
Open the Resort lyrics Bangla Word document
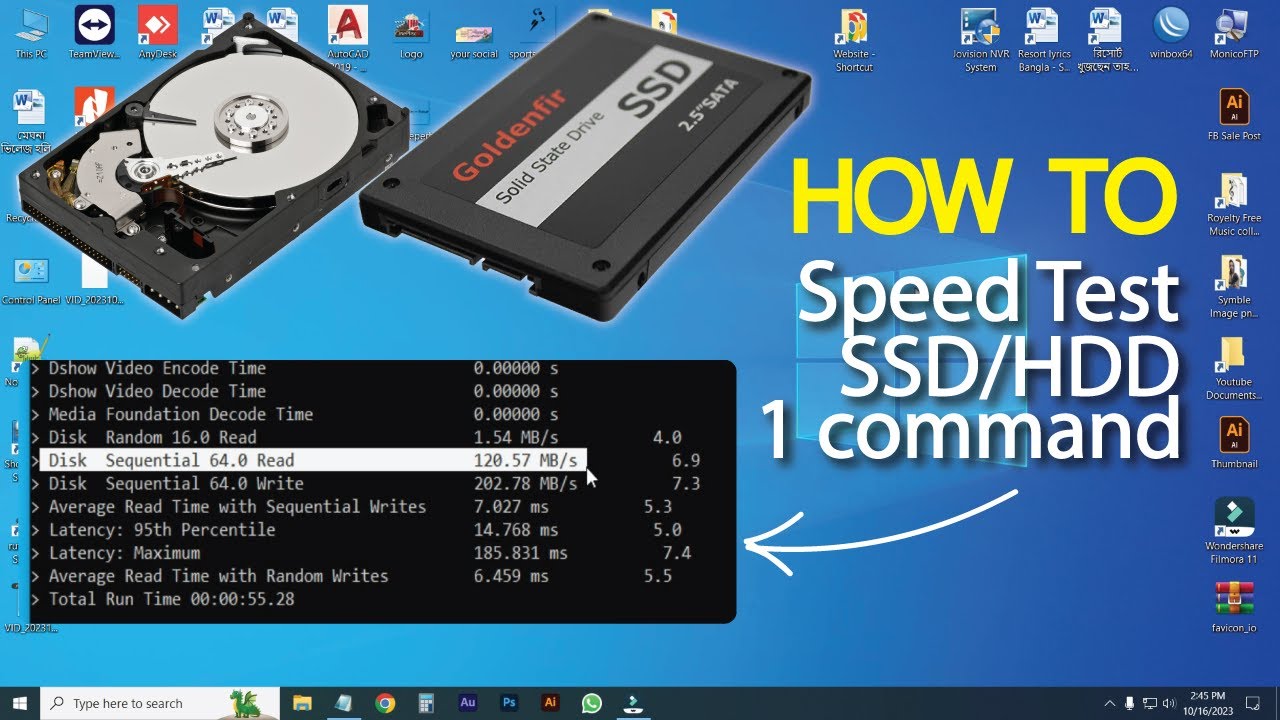coord(1044,40)
